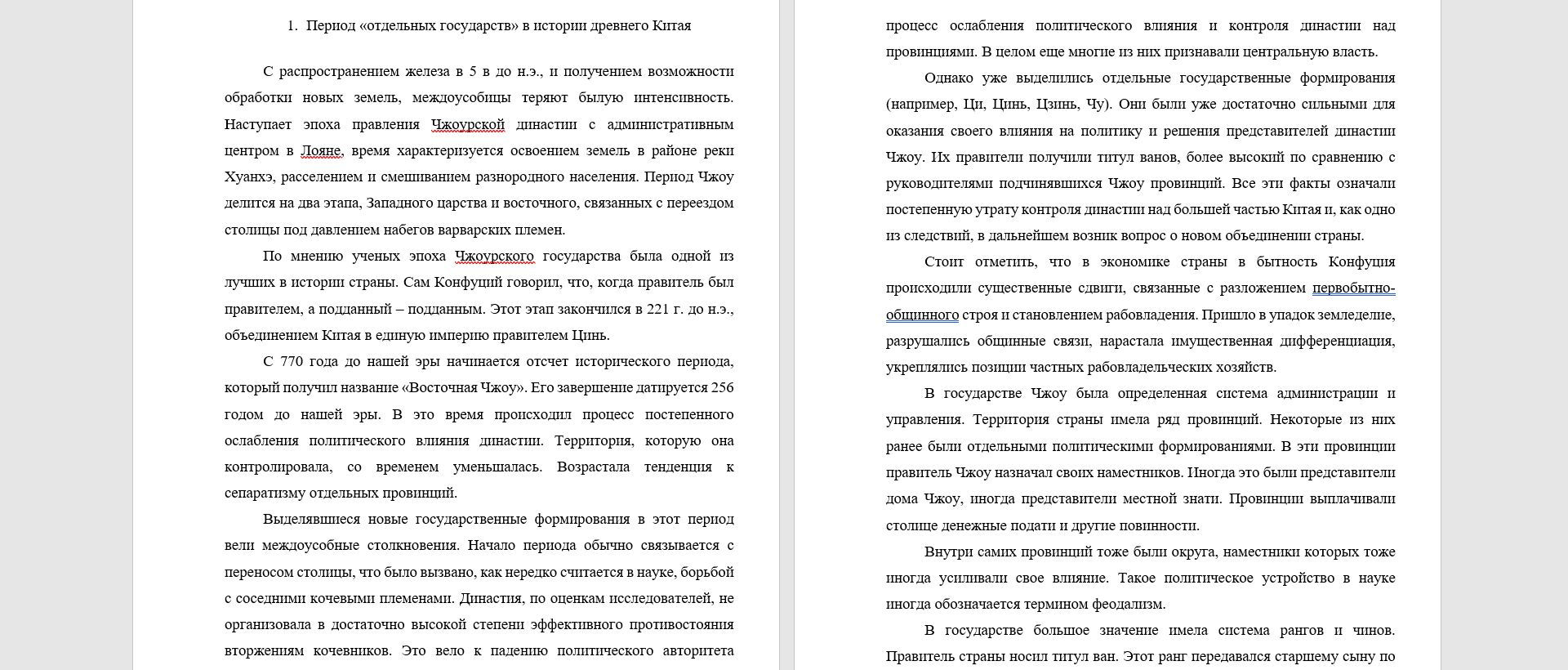
Task: Click the phrase «Восточная Чжоу» in quotes
Action: pyautogui.click(x=461, y=387)
